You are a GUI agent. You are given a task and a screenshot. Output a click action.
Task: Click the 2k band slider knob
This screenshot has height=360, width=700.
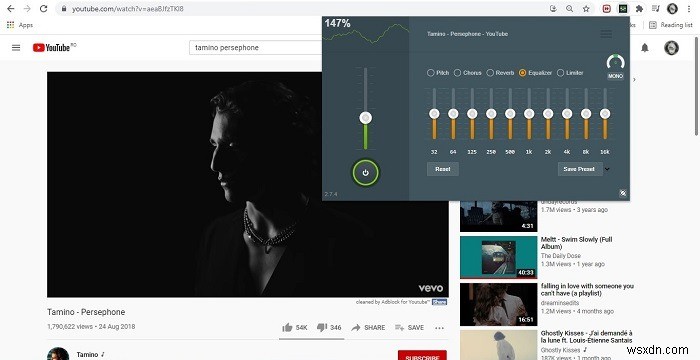pyautogui.click(x=548, y=114)
